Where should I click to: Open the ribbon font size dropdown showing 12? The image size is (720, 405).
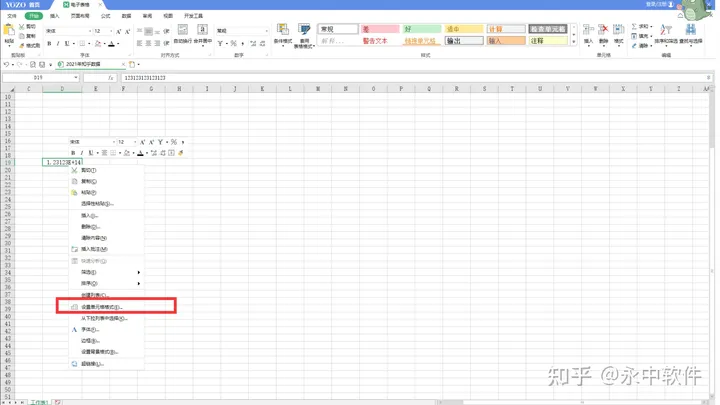(x=111, y=31)
